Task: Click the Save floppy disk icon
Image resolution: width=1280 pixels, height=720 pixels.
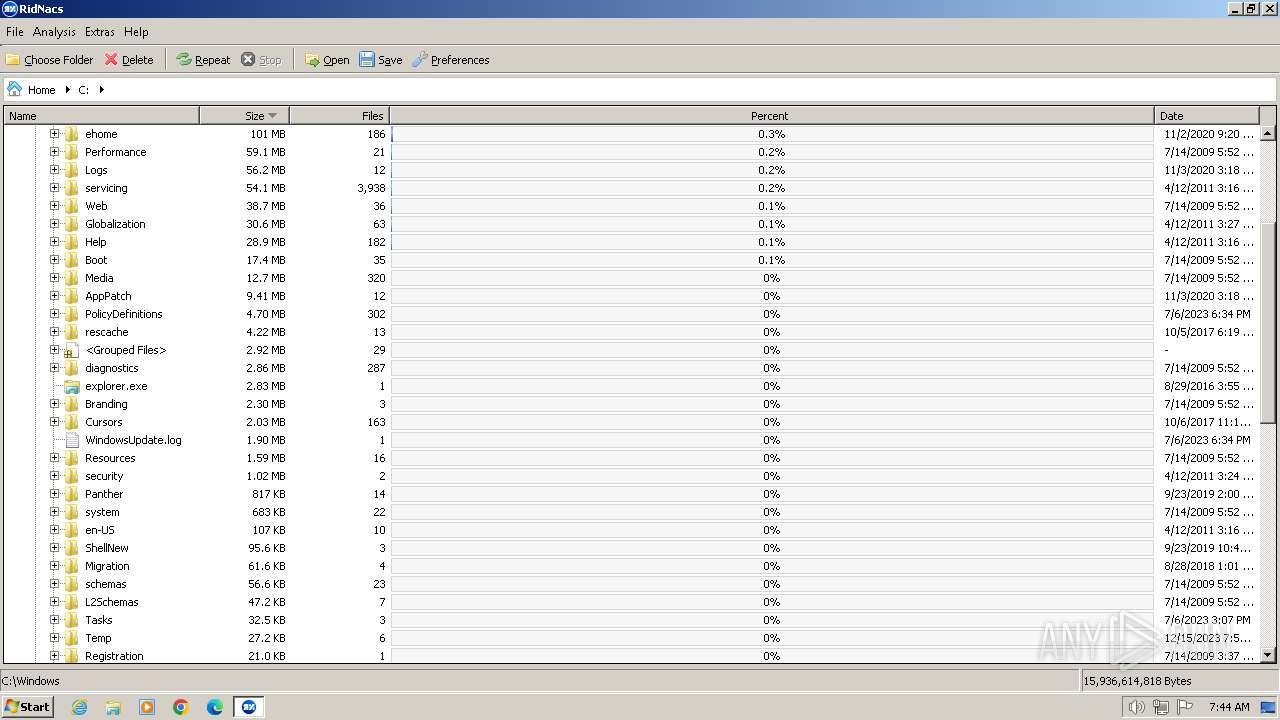Action: (x=367, y=60)
